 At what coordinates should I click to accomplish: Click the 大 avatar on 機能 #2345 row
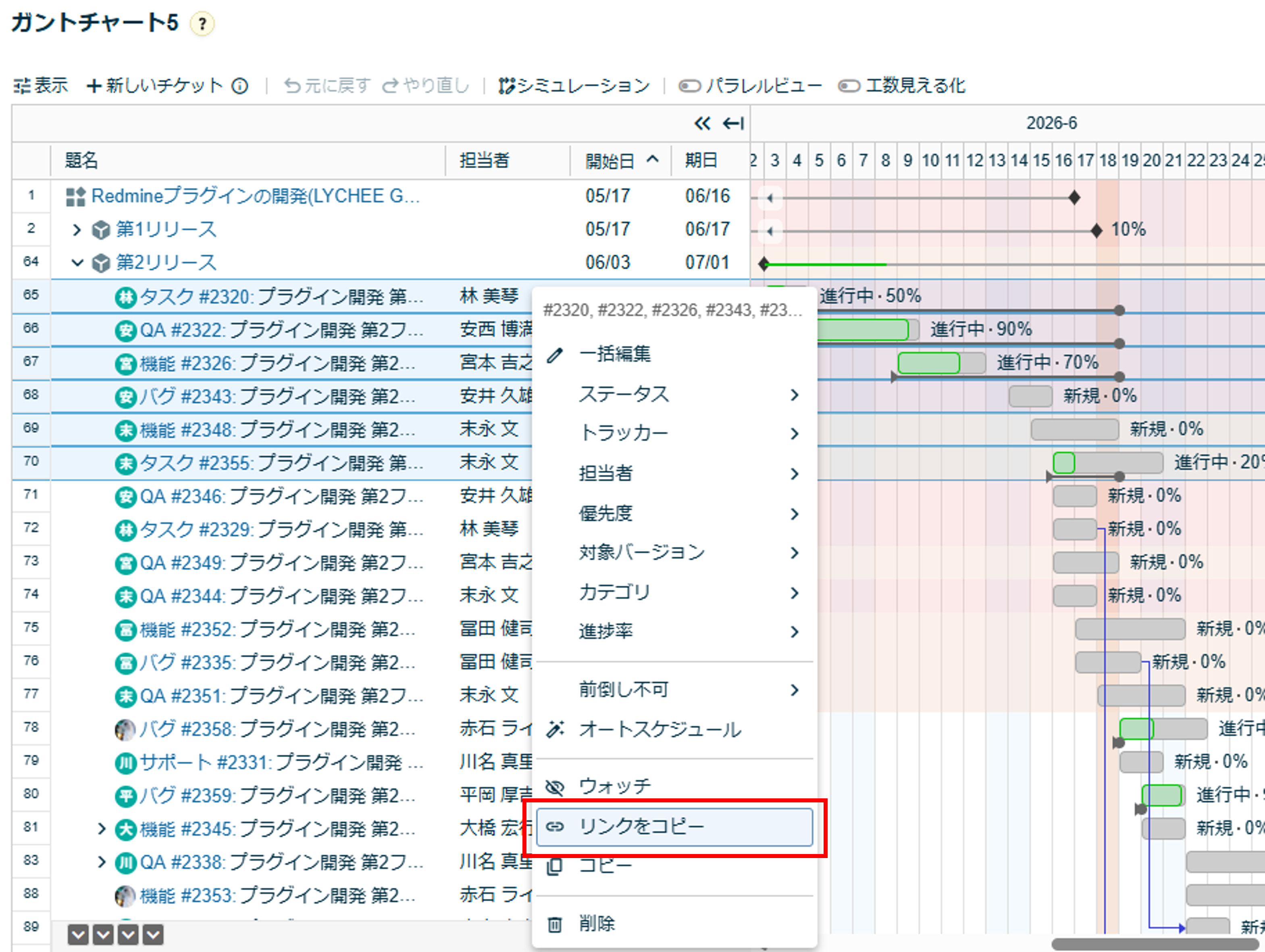tap(126, 829)
